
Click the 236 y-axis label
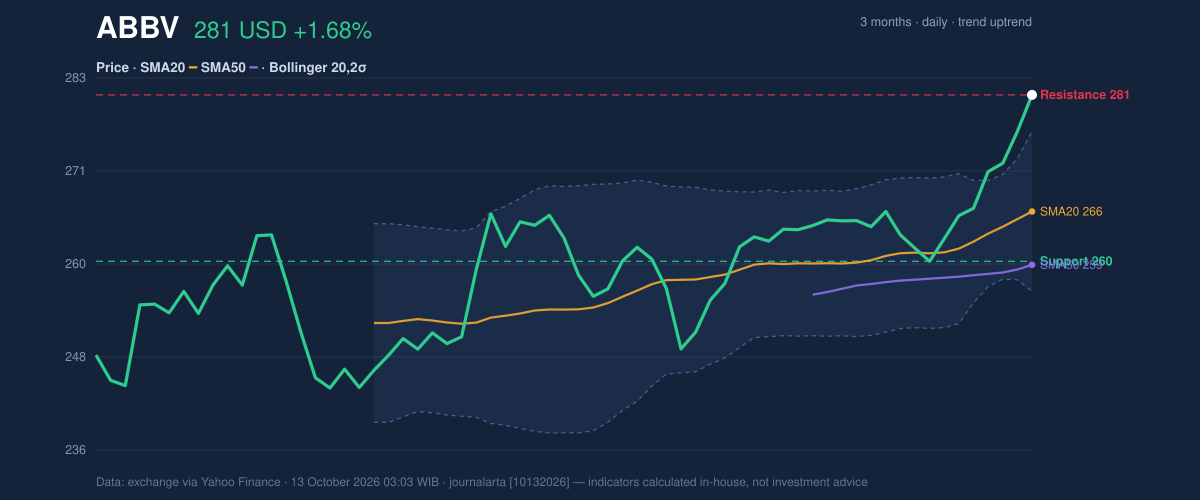coord(75,450)
